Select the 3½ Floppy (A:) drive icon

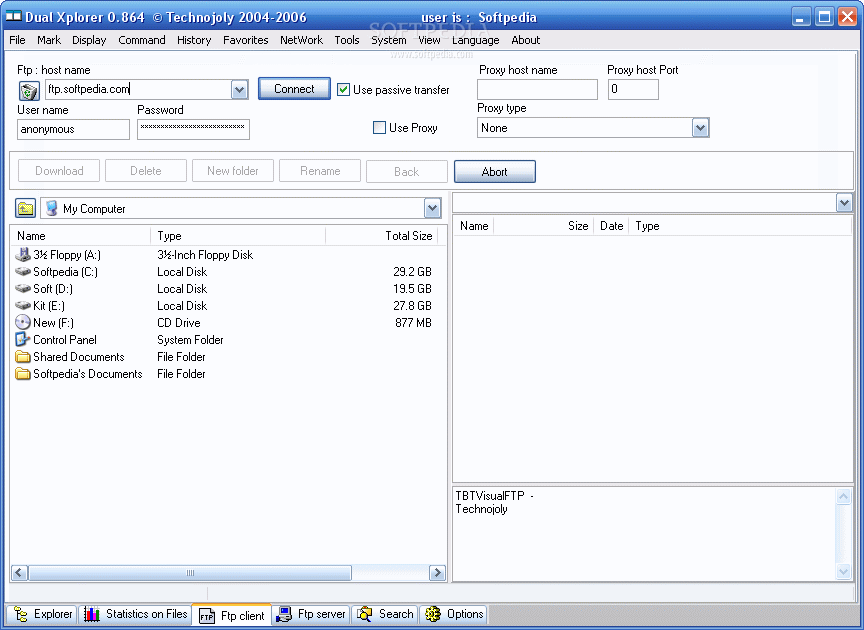(x=23, y=255)
